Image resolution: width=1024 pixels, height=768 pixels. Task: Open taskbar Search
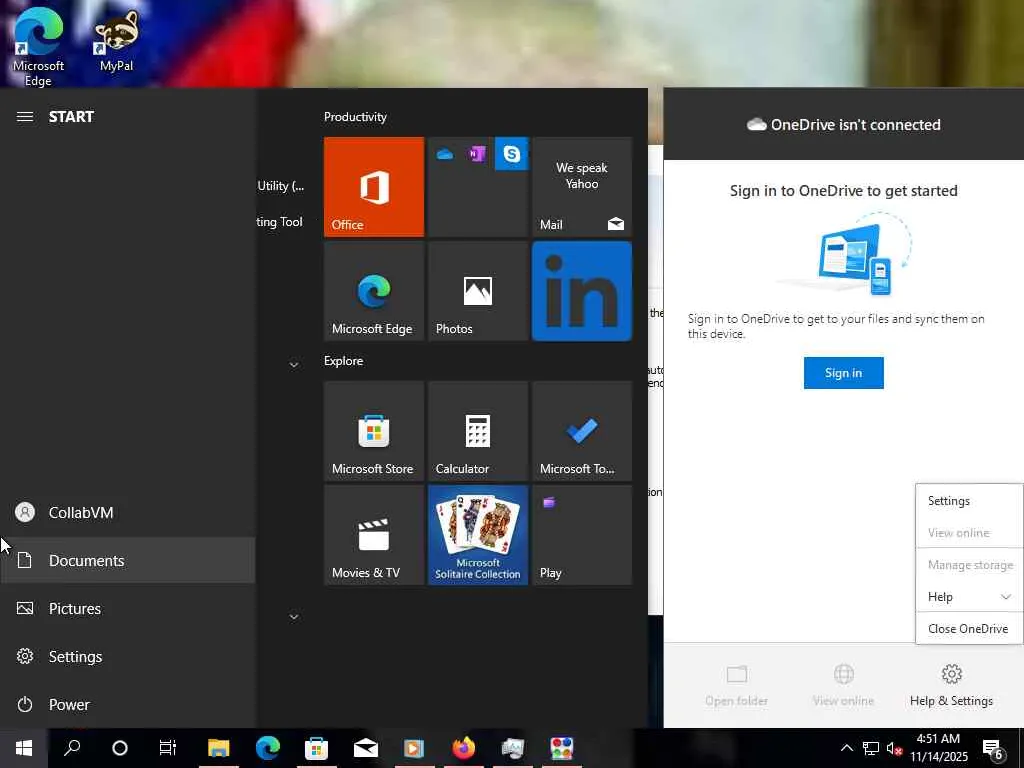pos(72,748)
